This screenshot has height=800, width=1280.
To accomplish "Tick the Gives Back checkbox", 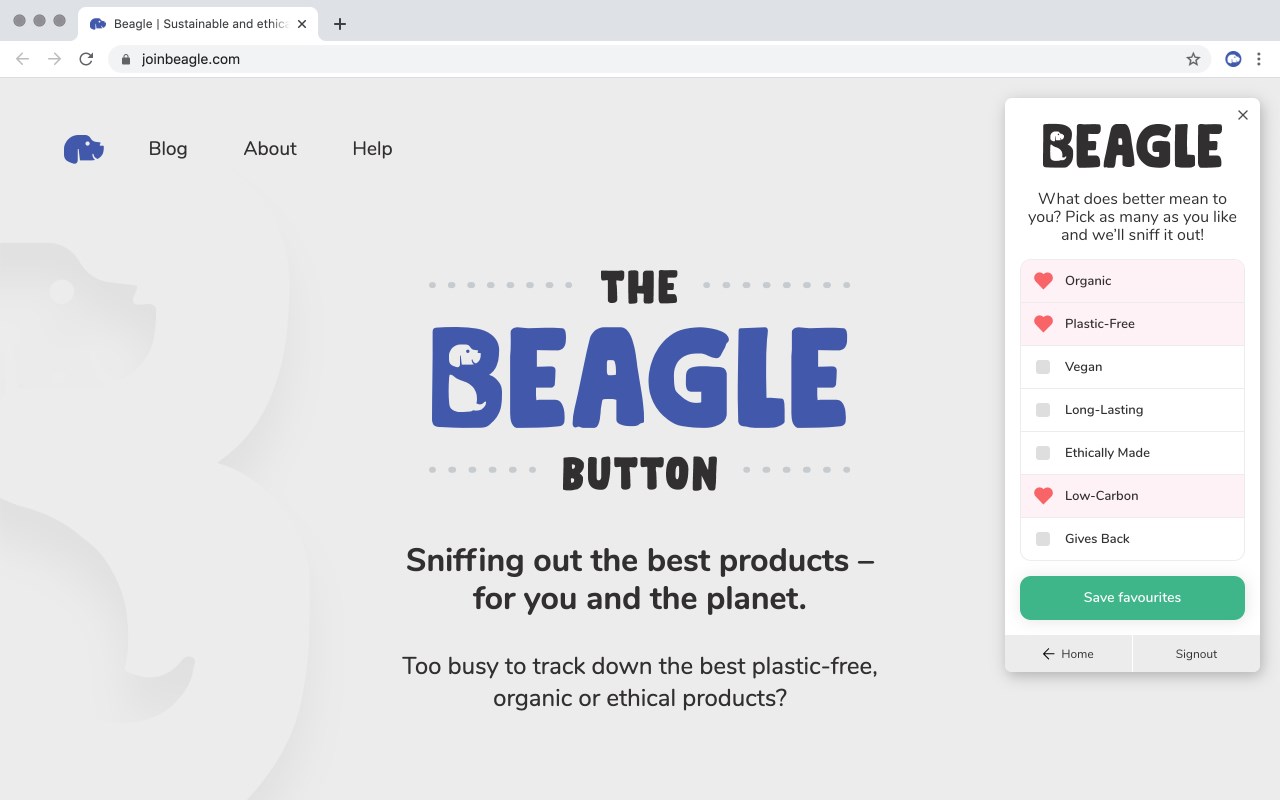I will [1043, 539].
